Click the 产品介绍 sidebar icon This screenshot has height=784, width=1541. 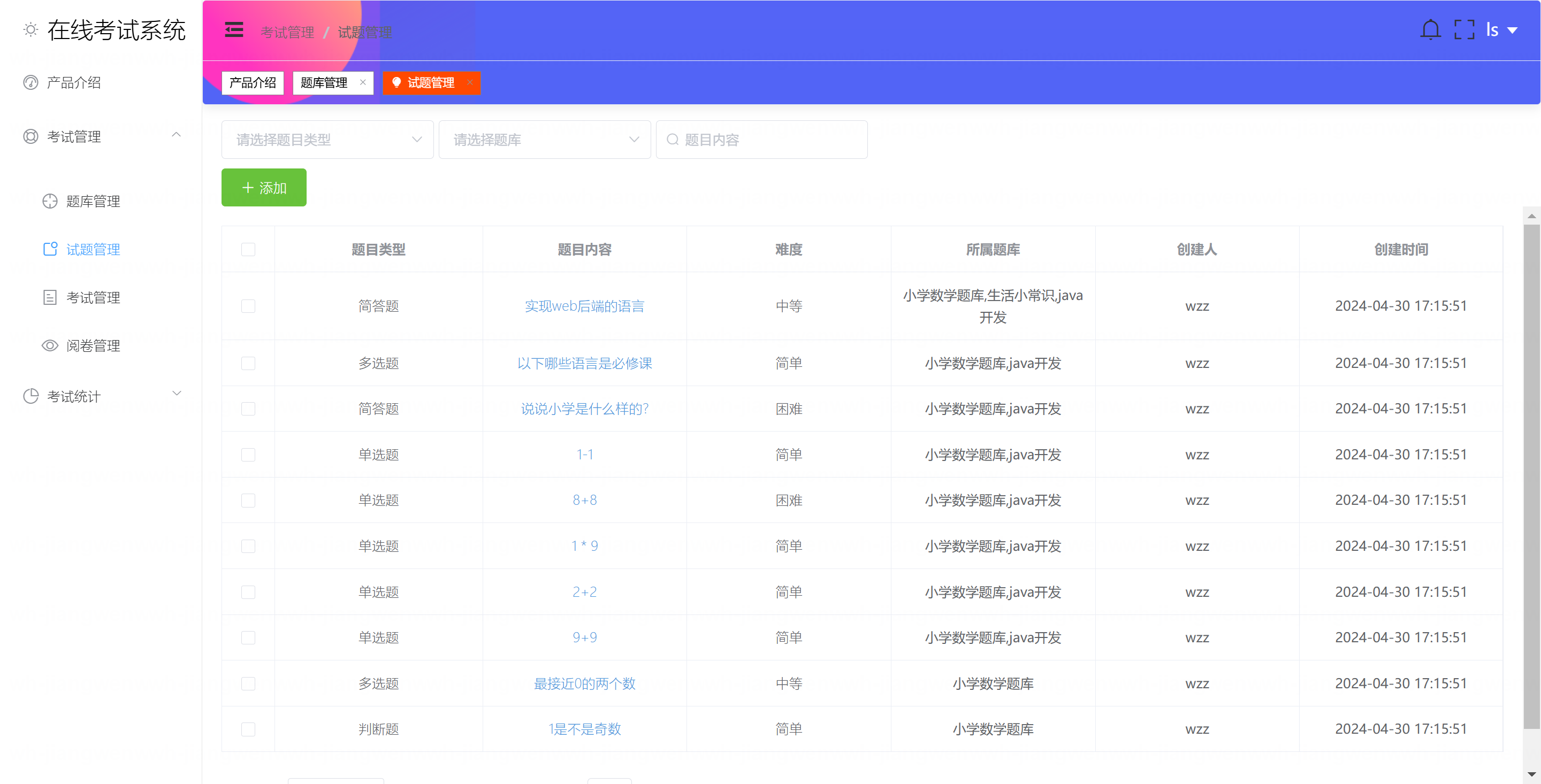click(30, 82)
